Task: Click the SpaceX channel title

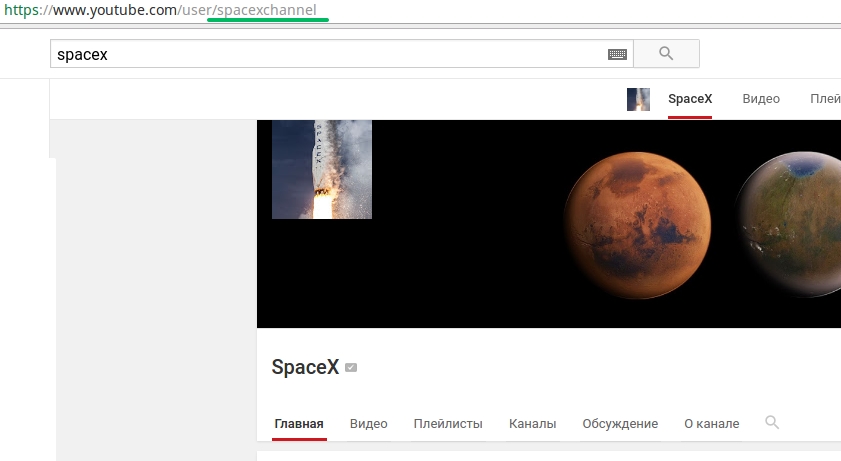Action: click(x=305, y=367)
